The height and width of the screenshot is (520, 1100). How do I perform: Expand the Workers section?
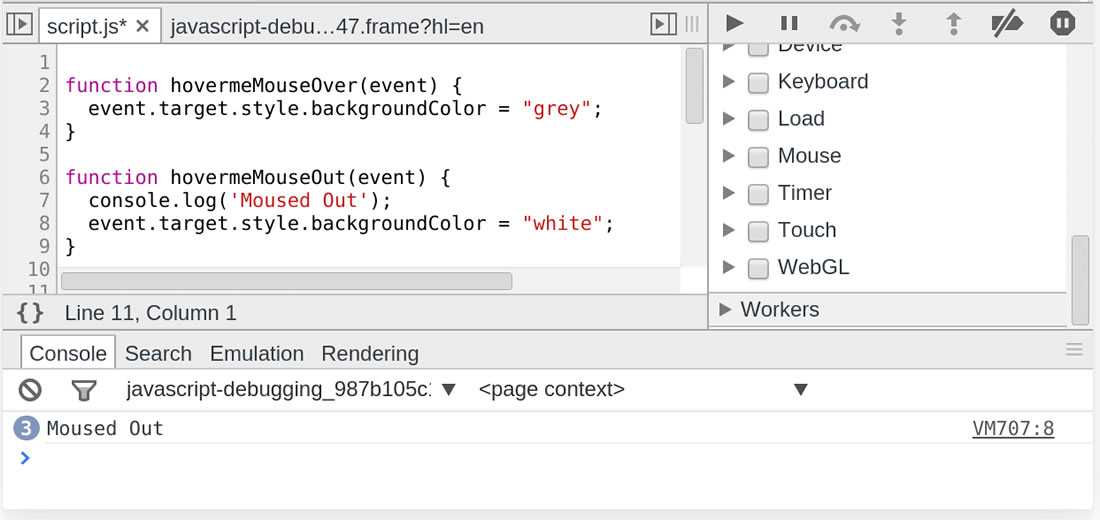[725, 309]
